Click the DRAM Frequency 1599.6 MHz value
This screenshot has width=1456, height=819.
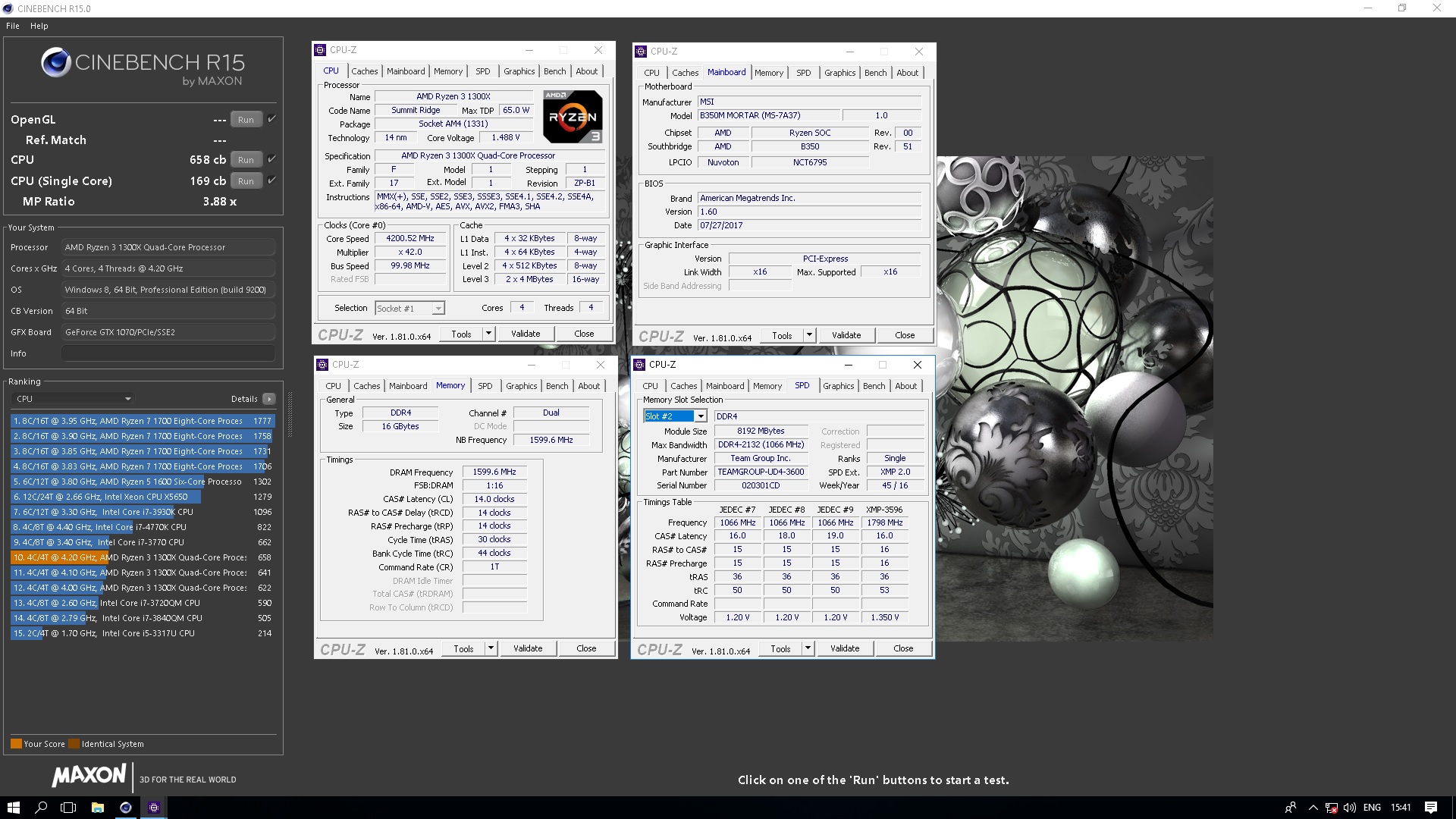click(x=494, y=472)
